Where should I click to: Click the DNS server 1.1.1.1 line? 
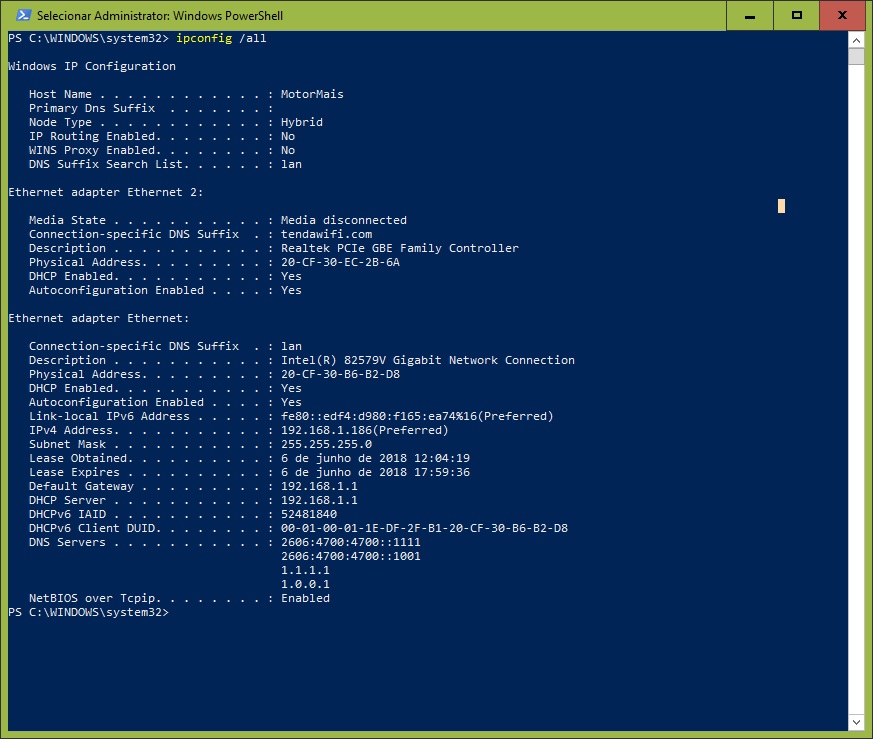coord(305,570)
